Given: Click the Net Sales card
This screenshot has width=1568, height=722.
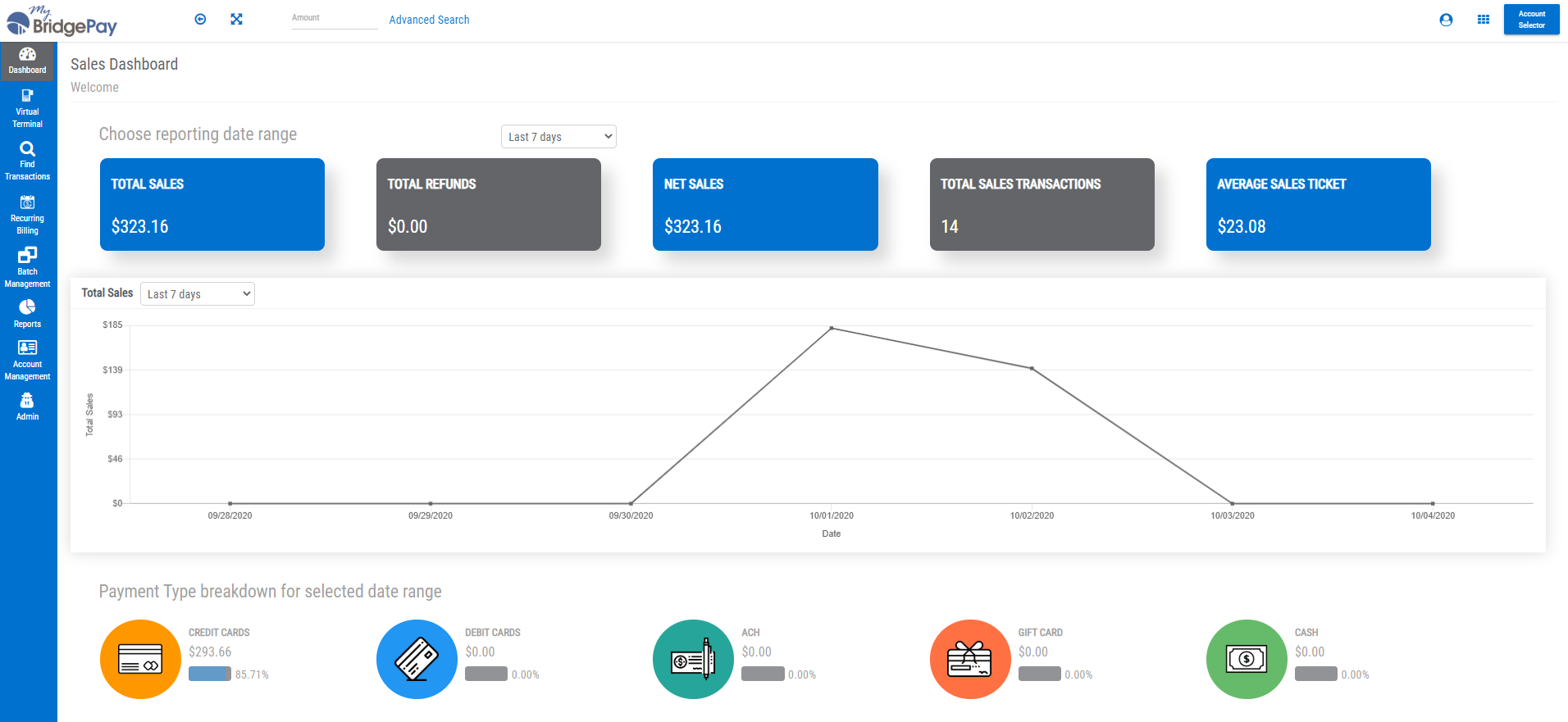Looking at the screenshot, I should coord(765,205).
